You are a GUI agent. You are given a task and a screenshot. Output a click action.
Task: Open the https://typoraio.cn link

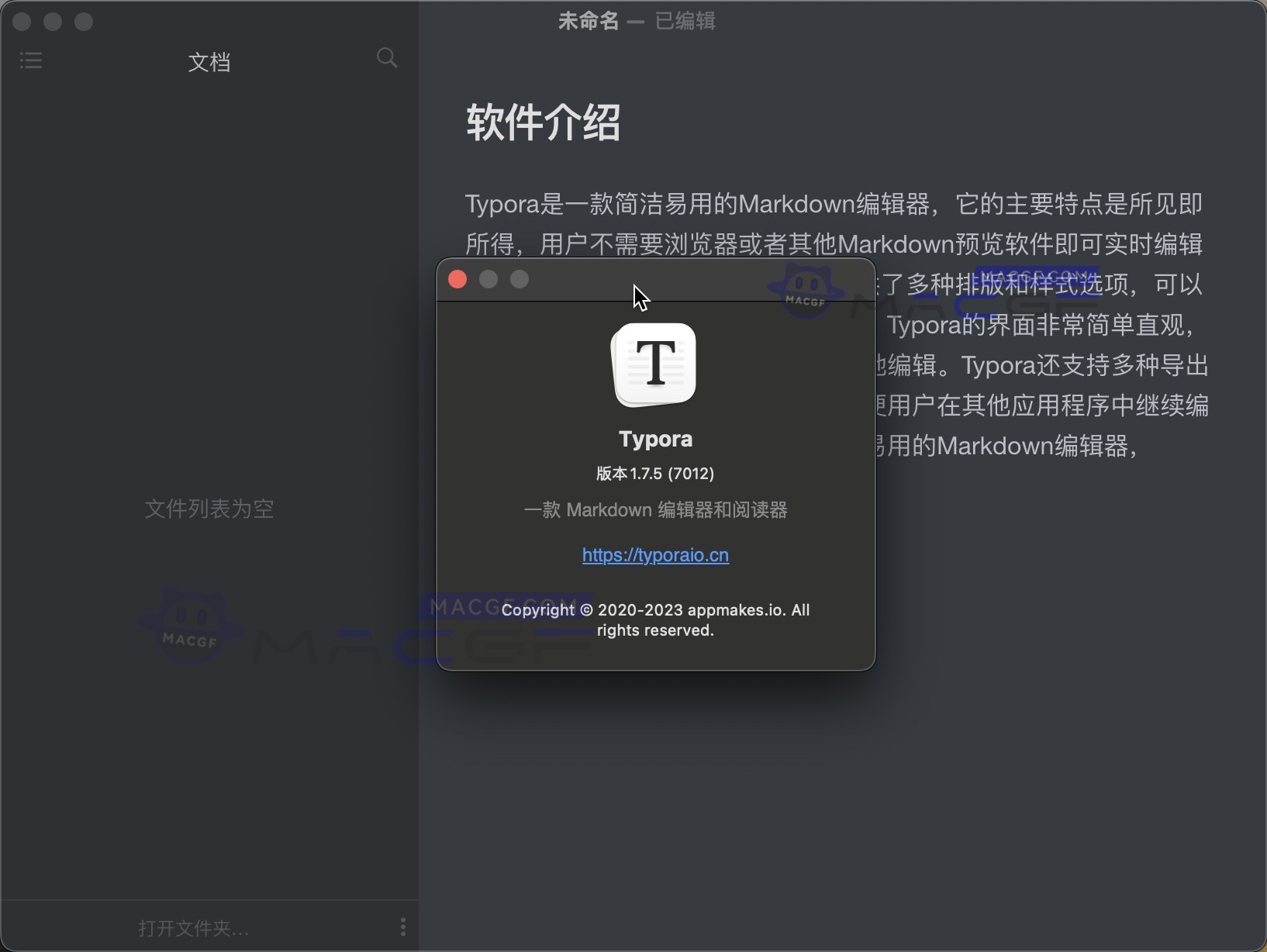point(655,555)
